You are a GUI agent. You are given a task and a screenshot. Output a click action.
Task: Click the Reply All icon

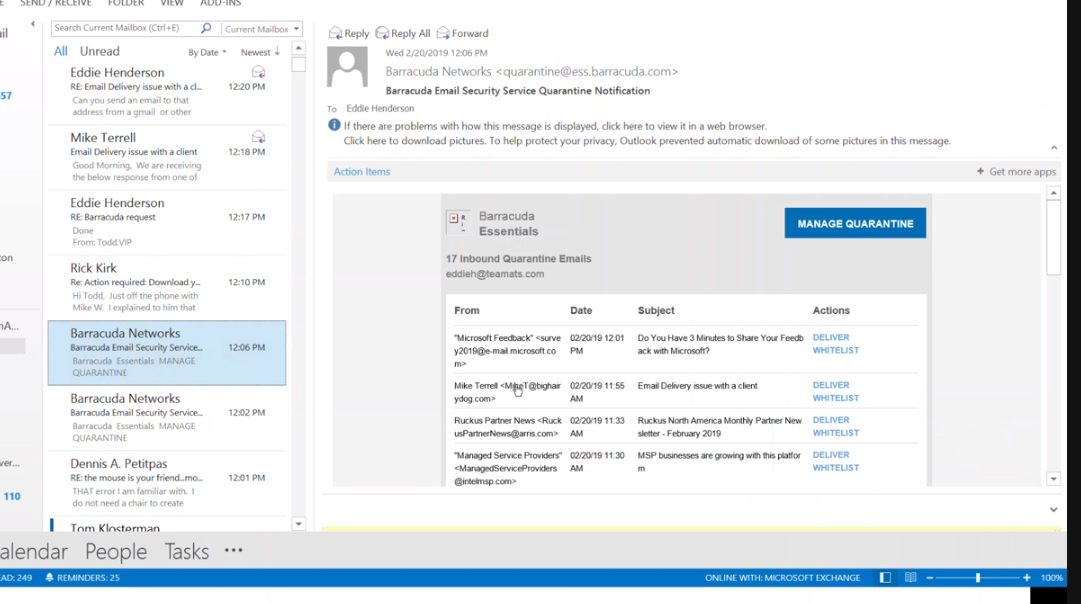pos(382,33)
